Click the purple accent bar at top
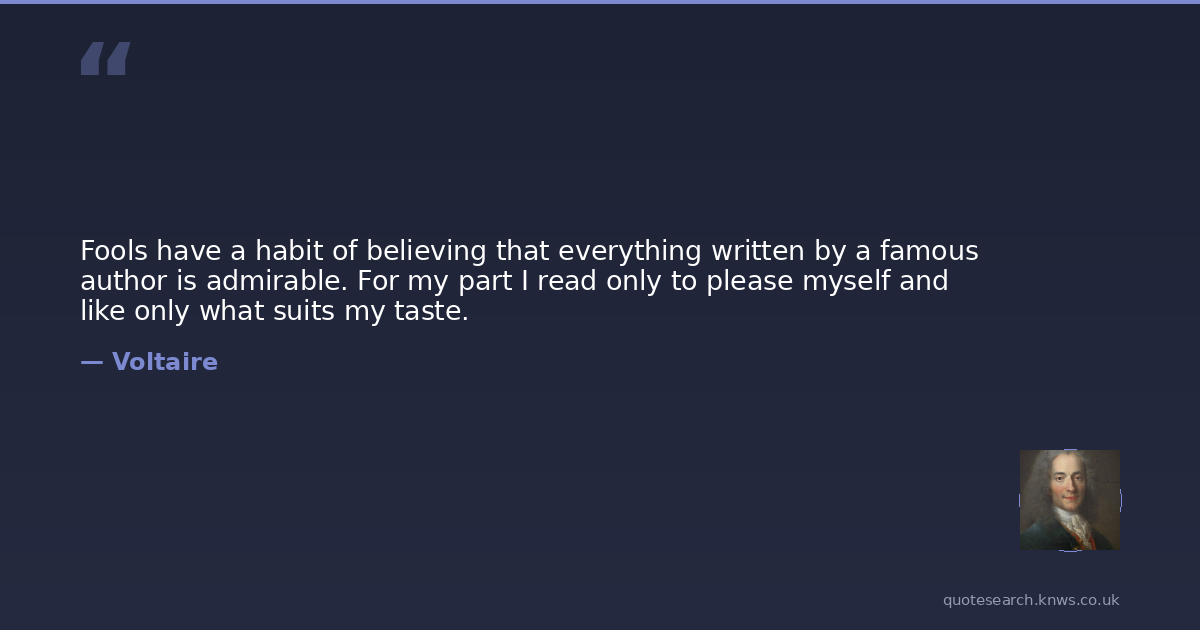 pos(600,2)
